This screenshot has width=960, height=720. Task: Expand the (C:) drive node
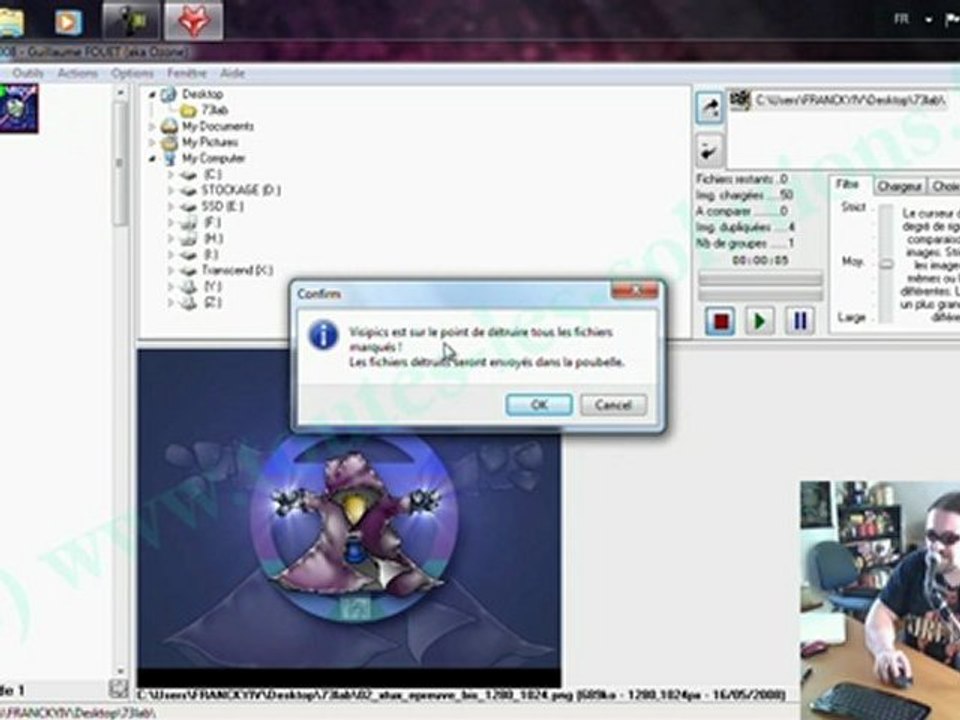(x=171, y=174)
